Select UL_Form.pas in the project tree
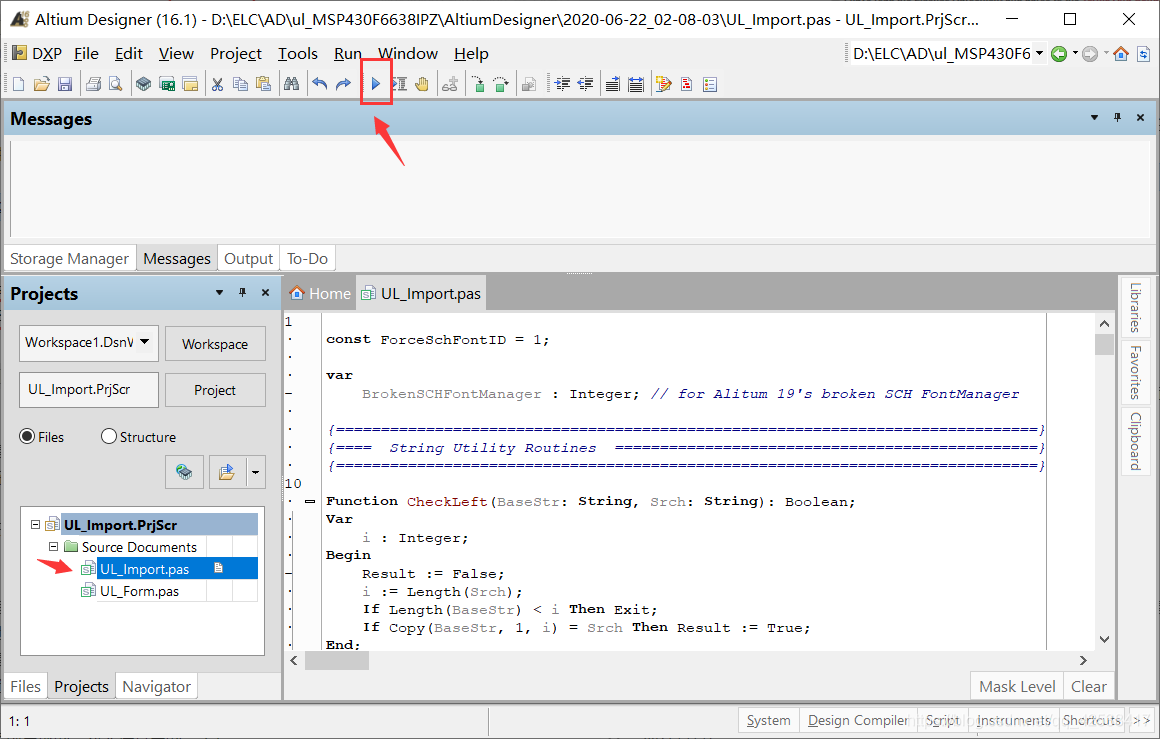 tap(139, 591)
